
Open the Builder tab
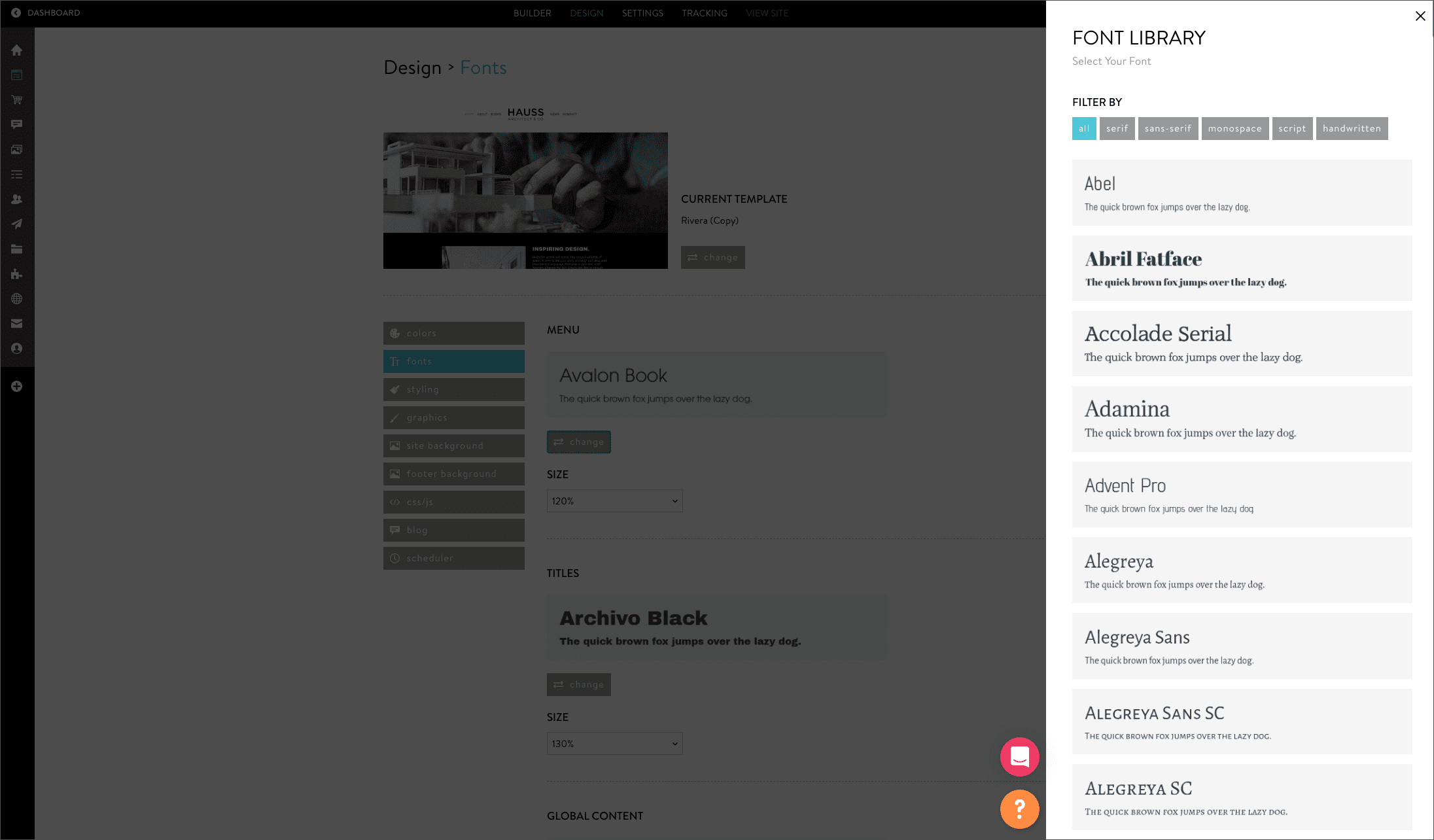click(532, 13)
